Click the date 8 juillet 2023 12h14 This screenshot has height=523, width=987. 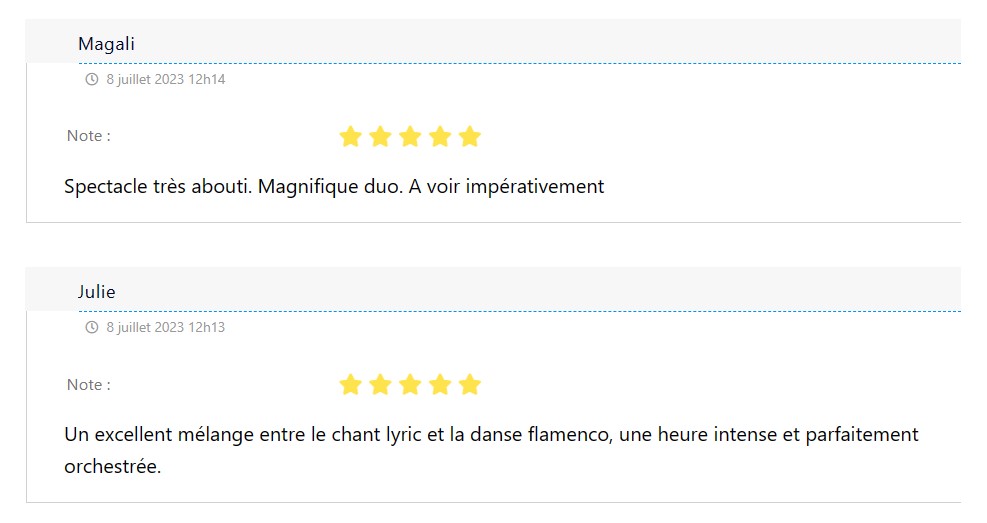pyautogui.click(x=165, y=79)
